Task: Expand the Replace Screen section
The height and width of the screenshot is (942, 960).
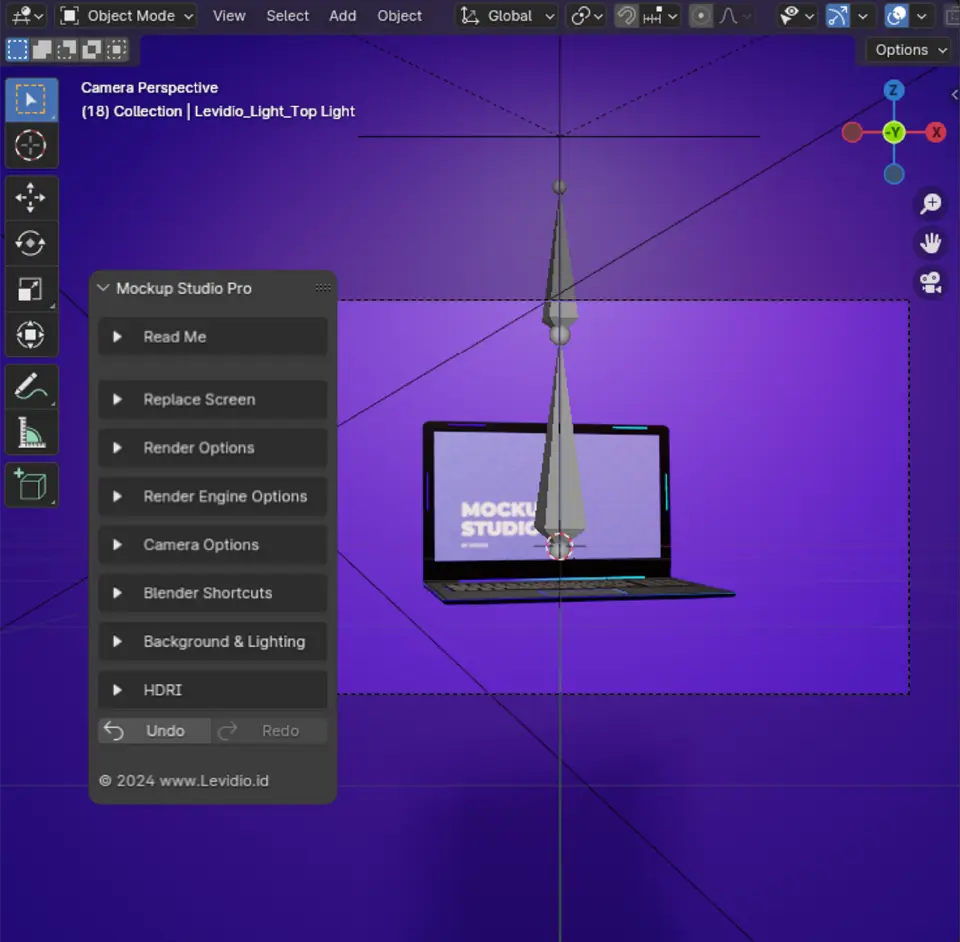Action: coord(212,400)
